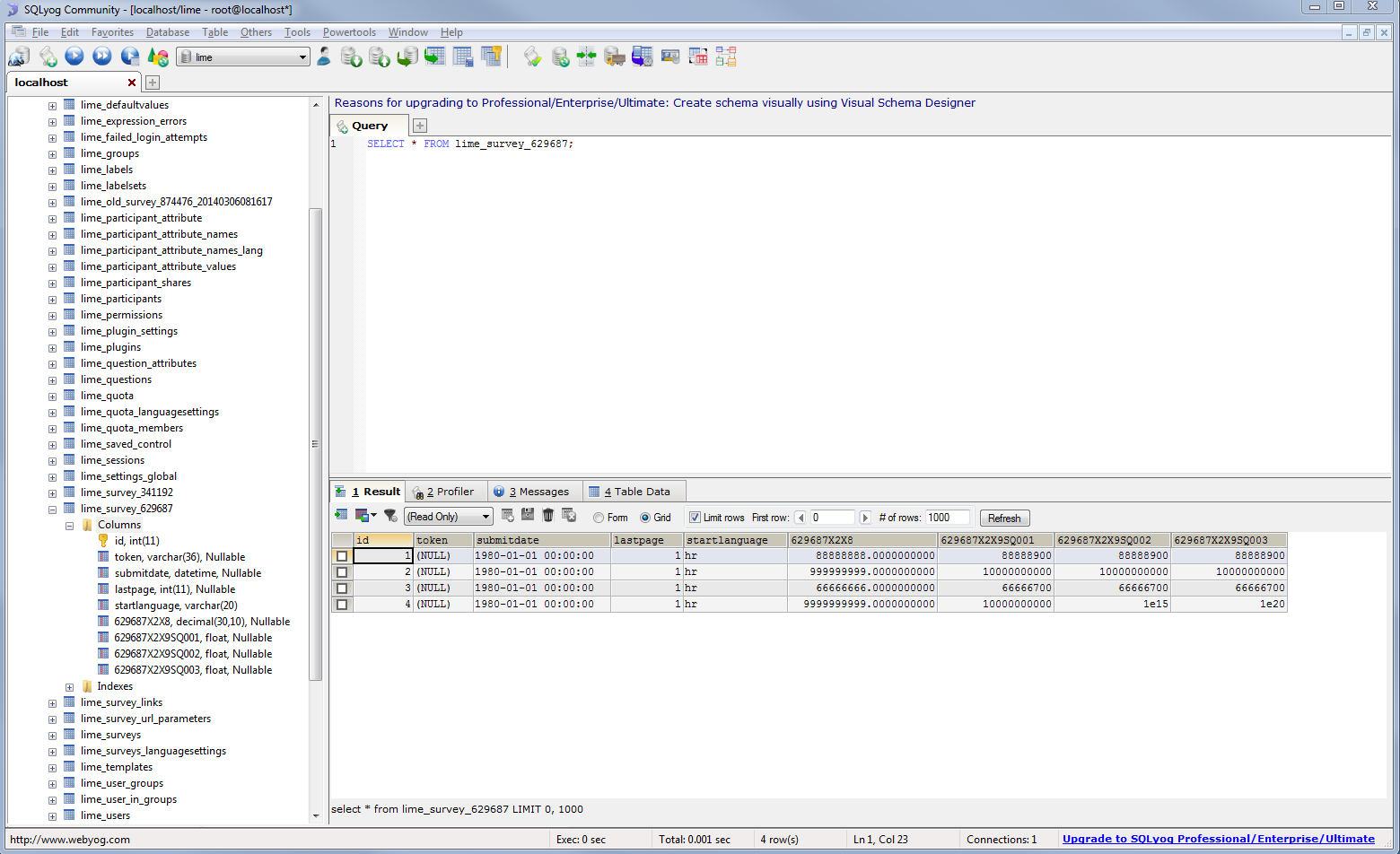Click the Execute Query play icon
This screenshot has width=1400, height=854.
point(74,57)
